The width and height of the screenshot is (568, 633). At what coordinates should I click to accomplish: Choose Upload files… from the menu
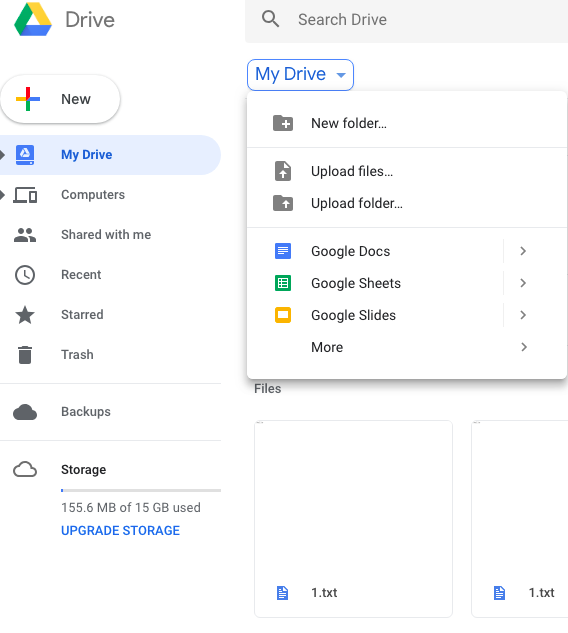point(407,171)
